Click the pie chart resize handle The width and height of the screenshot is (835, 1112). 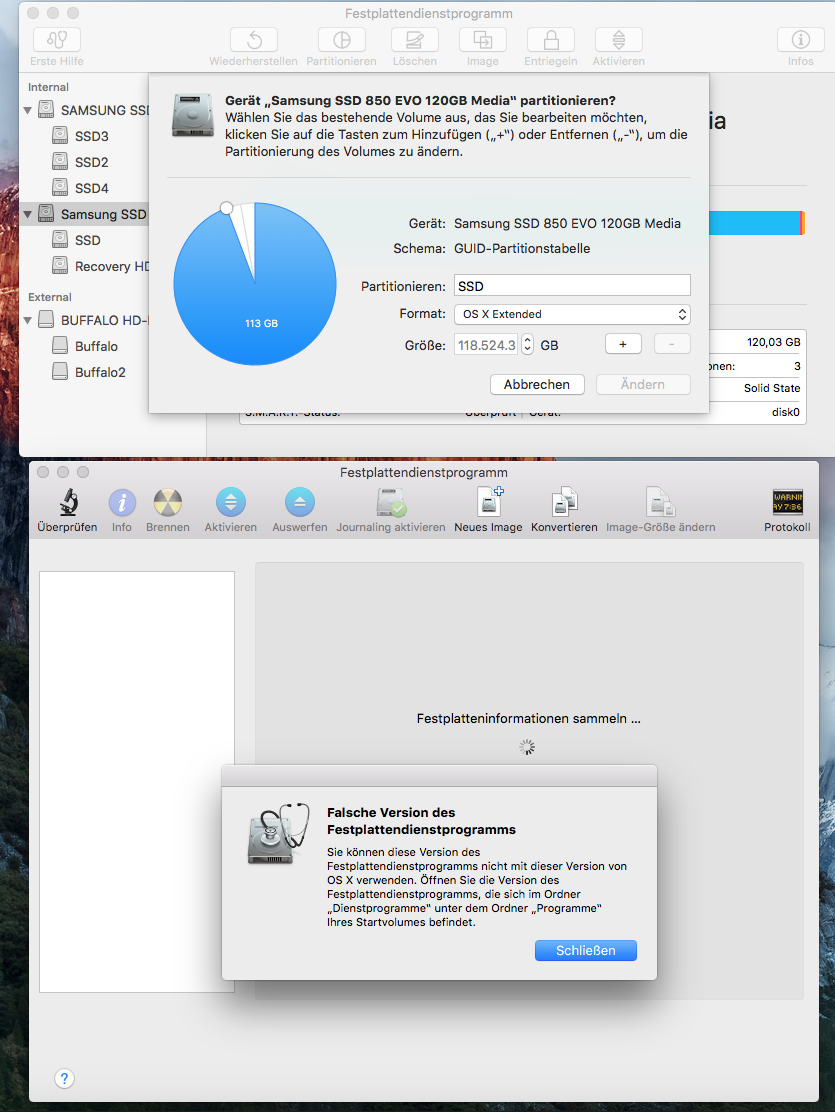[x=226, y=208]
